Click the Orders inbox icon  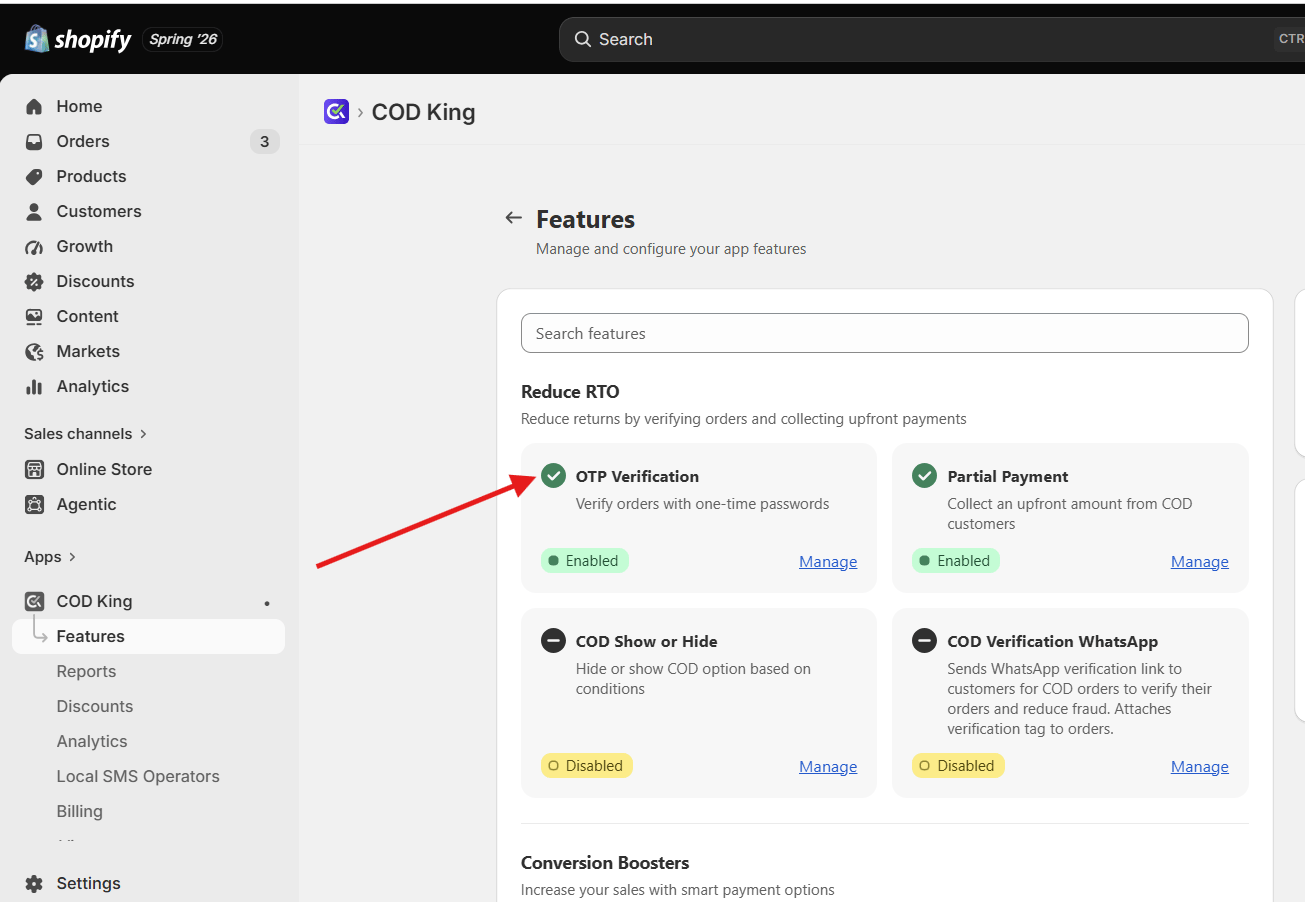coord(34,141)
